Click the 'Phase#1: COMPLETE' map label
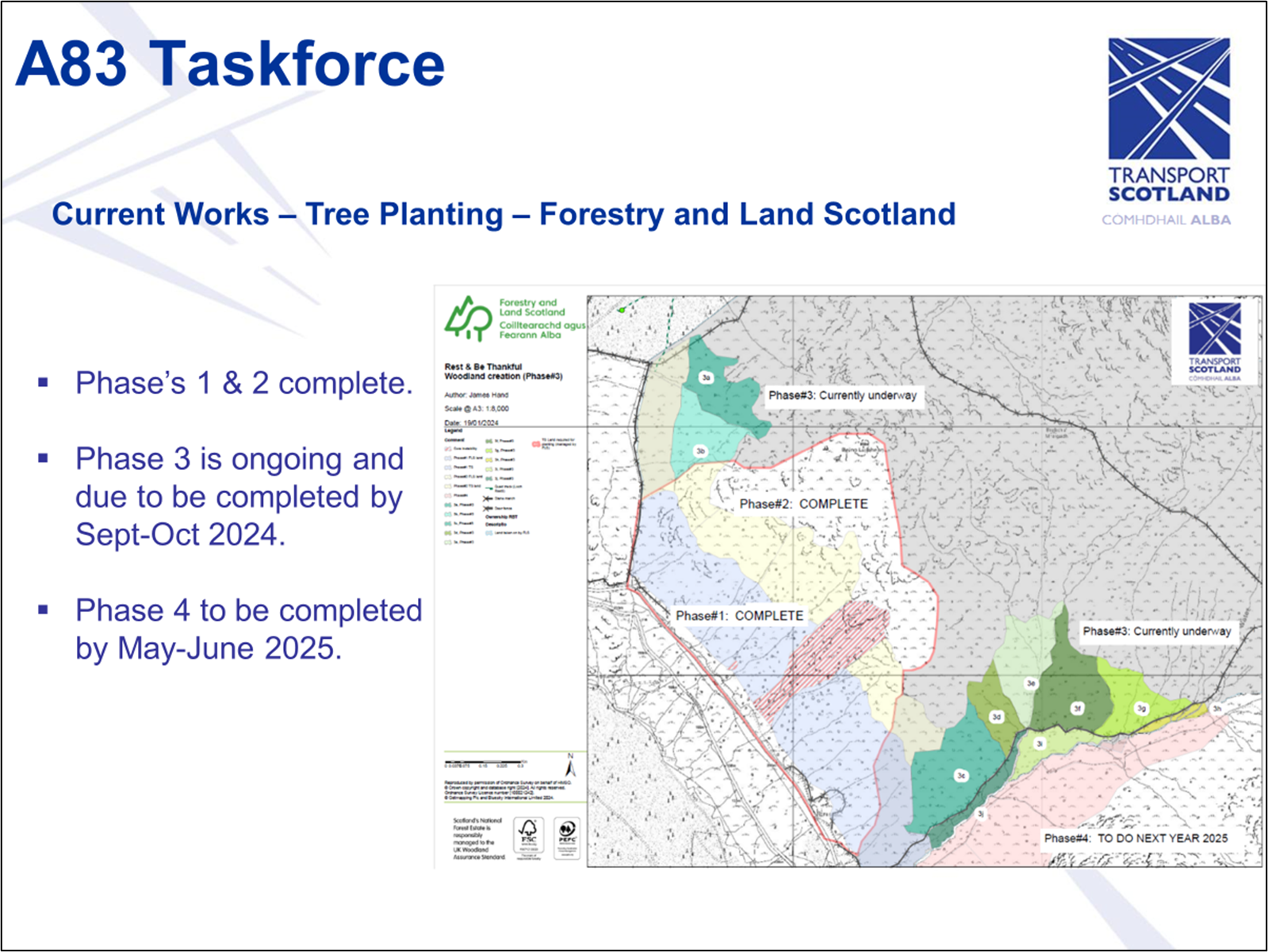Screen dimensions: 1268x952 point(739,616)
